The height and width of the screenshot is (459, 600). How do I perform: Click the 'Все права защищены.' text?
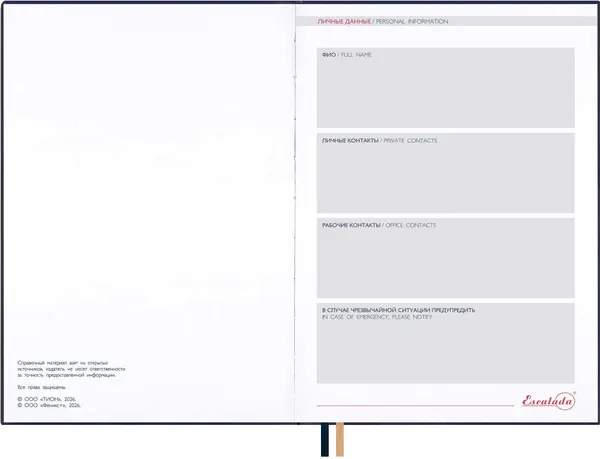(41, 387)
